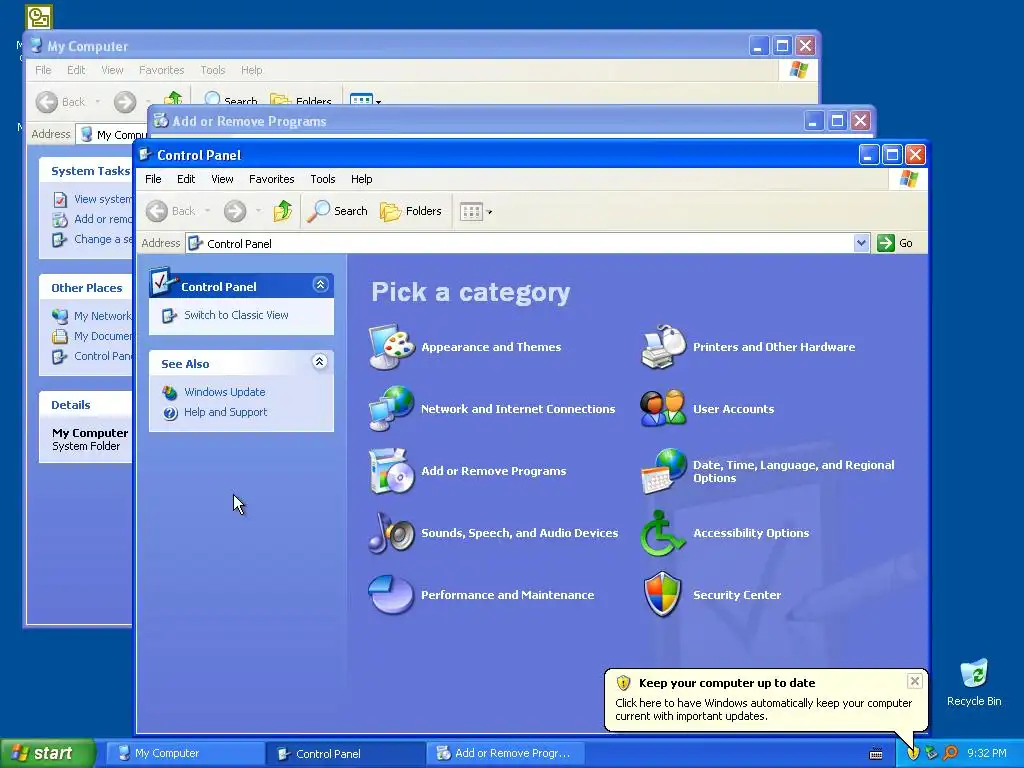Image resolution: width=1024 pixels, height=768 pixels.
Task: Click Security Center text link
Action: (x=737, y=595)
